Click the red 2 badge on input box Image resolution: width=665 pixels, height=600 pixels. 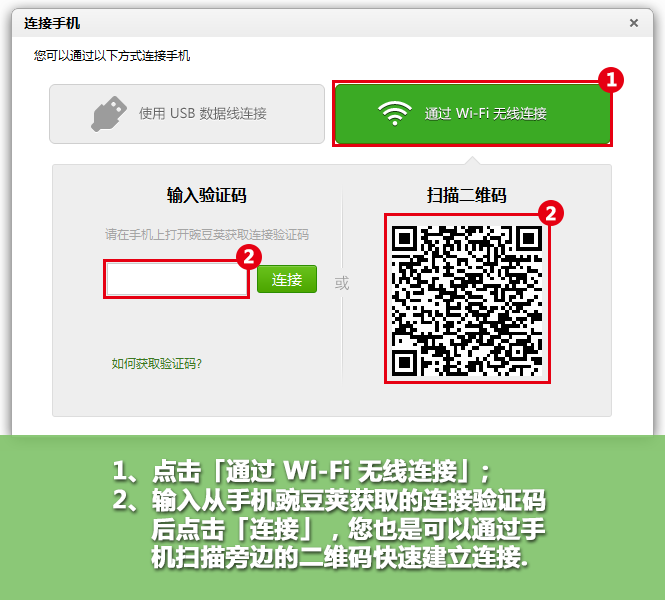coord(249,257)
